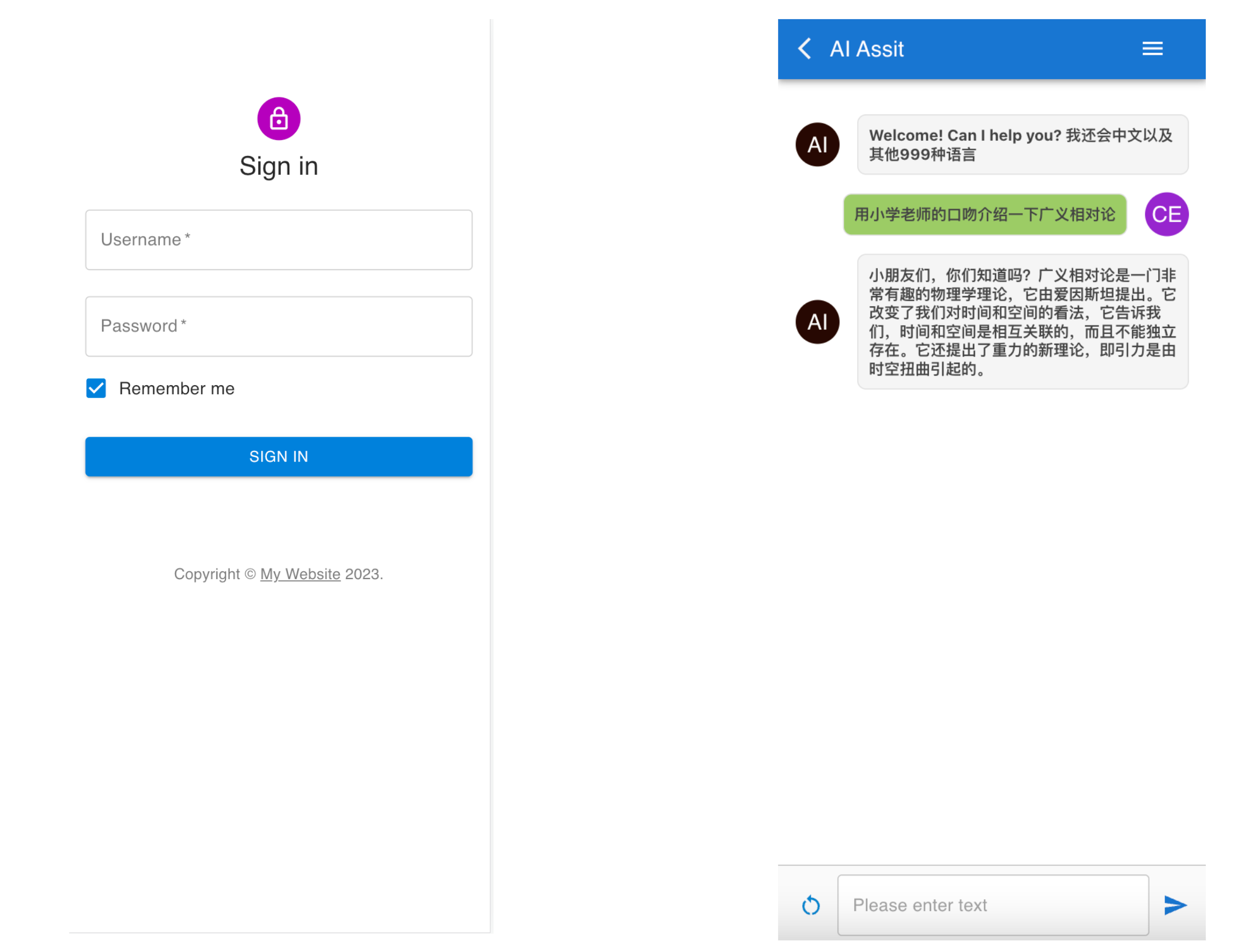Click the AI avatar beside welcome message
This screenshot has width=1250, height=952.
click(x=817, y=145)
